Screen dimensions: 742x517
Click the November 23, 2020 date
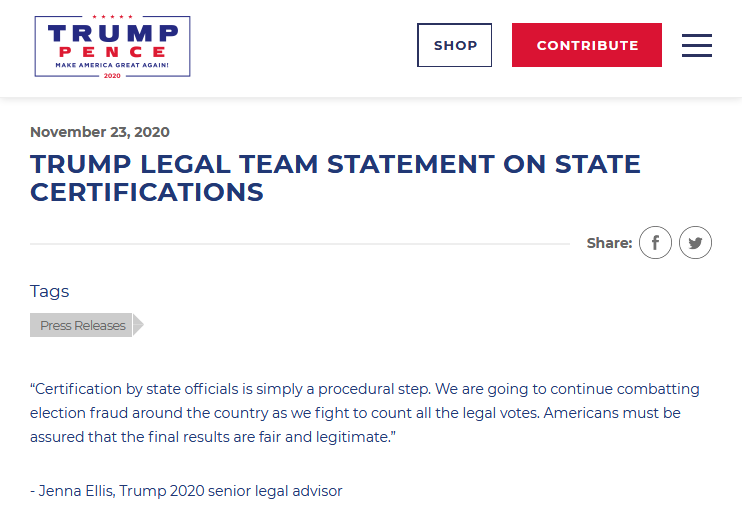100,132
